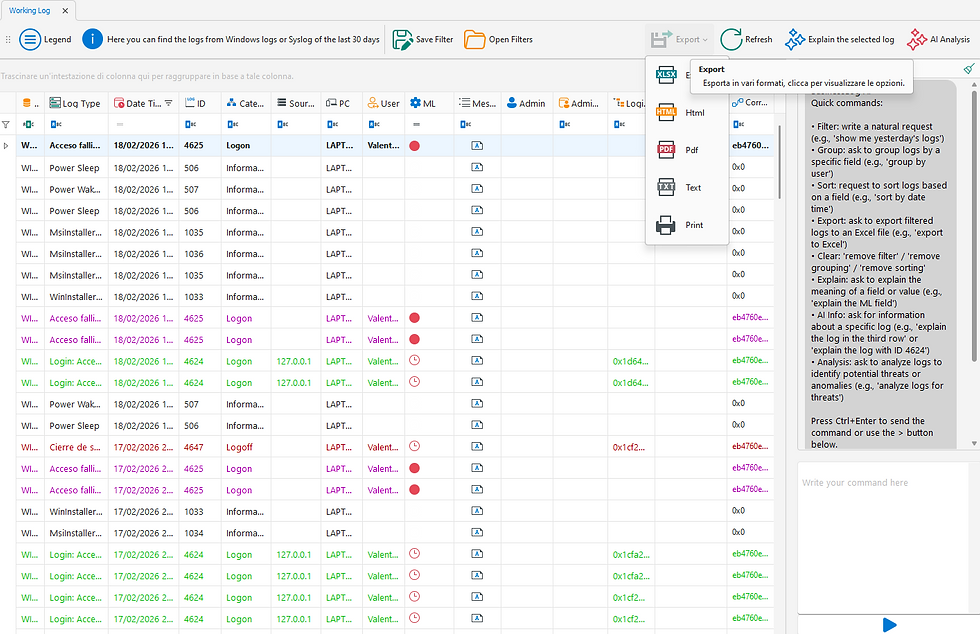Click the database icon column header
980x634 pixels.
[30, 103]
